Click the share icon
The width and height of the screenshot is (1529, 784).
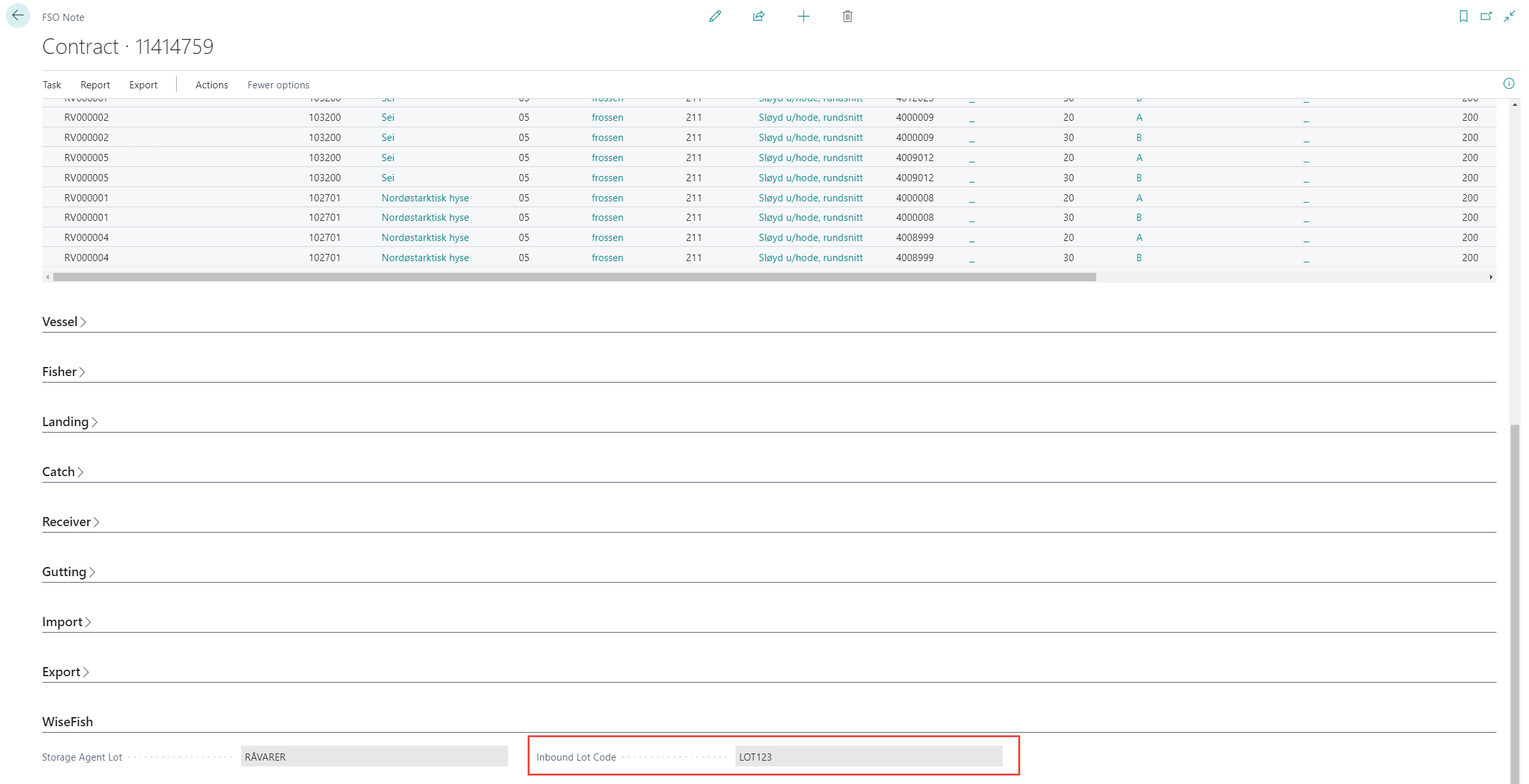point(758,16)
